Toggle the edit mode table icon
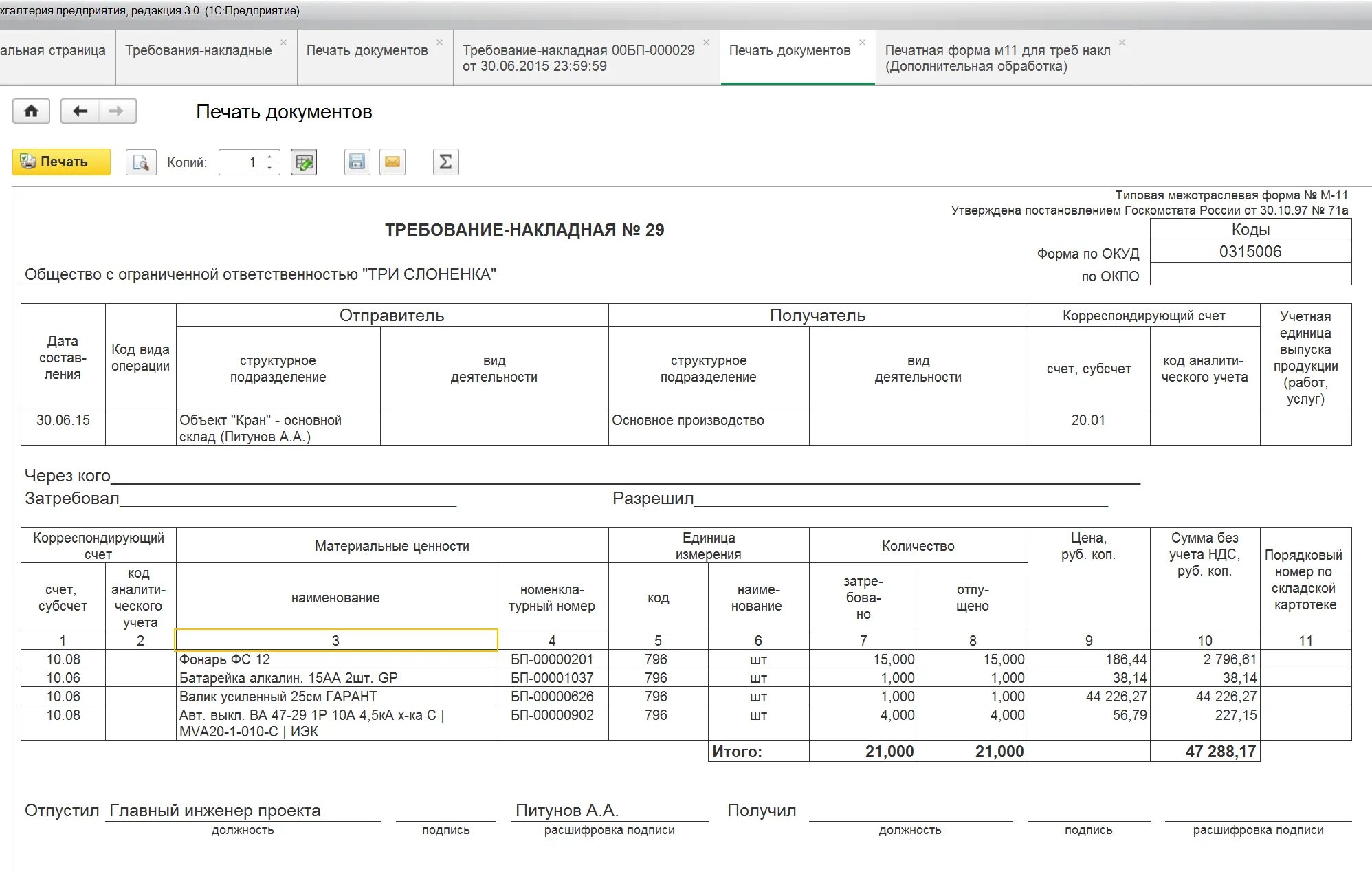The width and height of the screenshot is (1372, 876). [304, 162]
